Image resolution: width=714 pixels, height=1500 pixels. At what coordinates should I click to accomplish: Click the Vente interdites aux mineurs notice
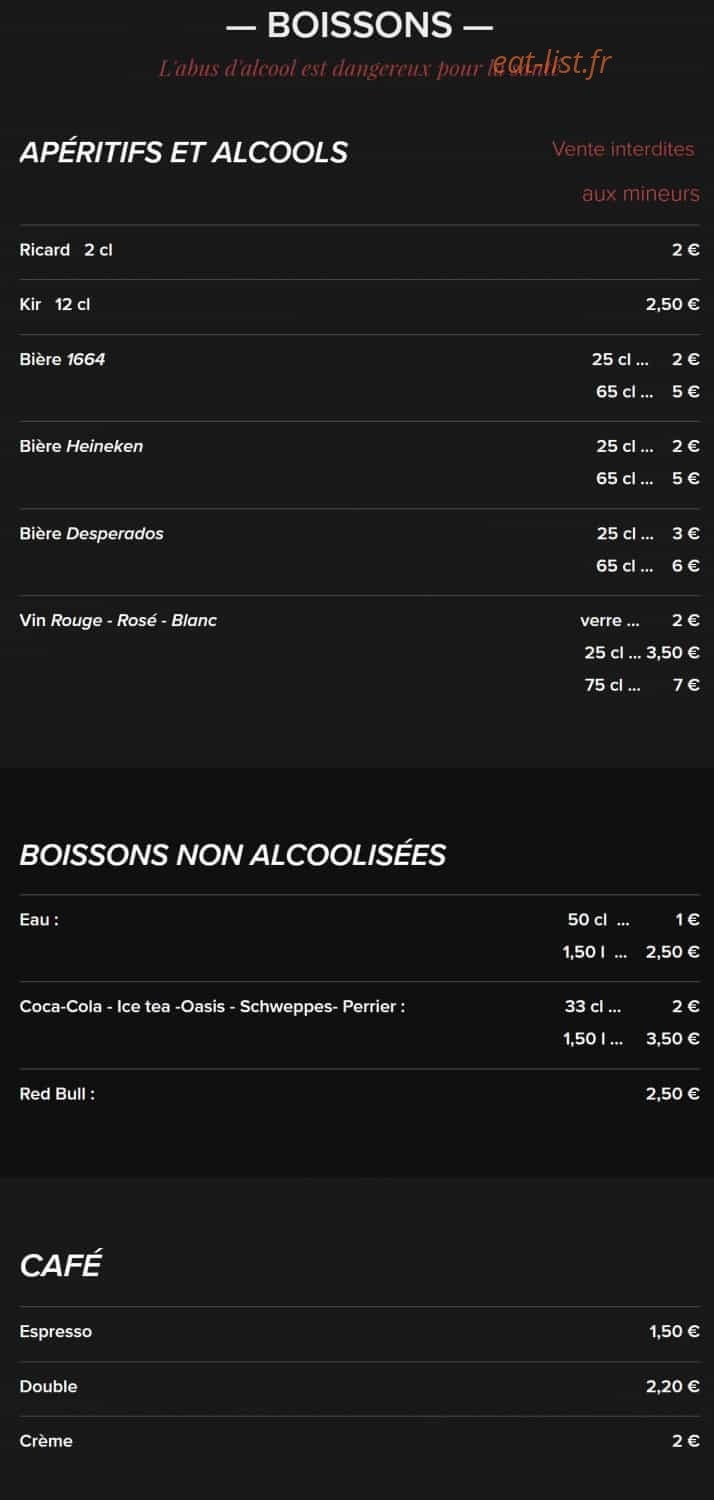(x=626, y=171)
